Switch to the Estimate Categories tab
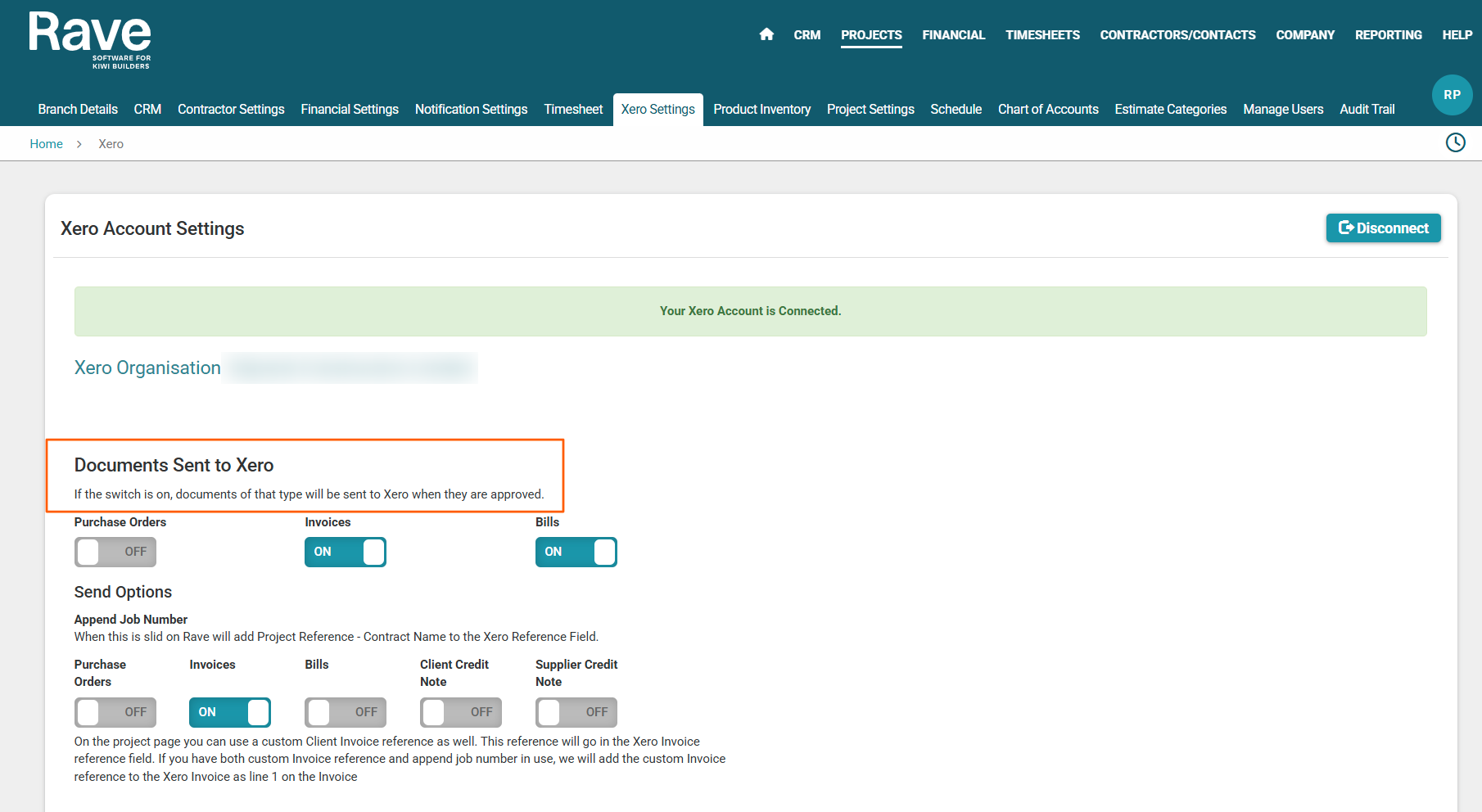 coord(1170,109)
